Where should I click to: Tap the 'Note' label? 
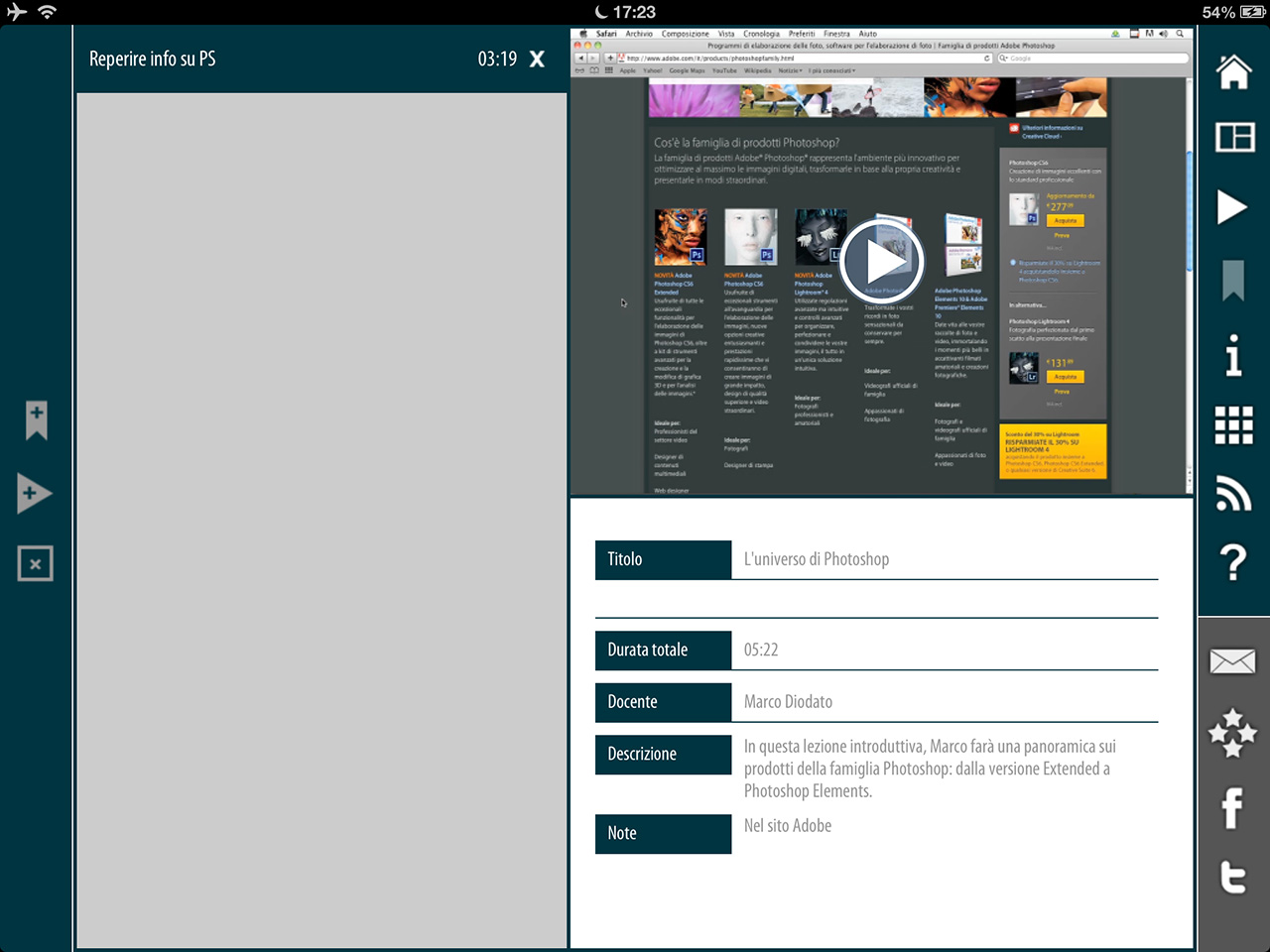(x=663, y=833)
